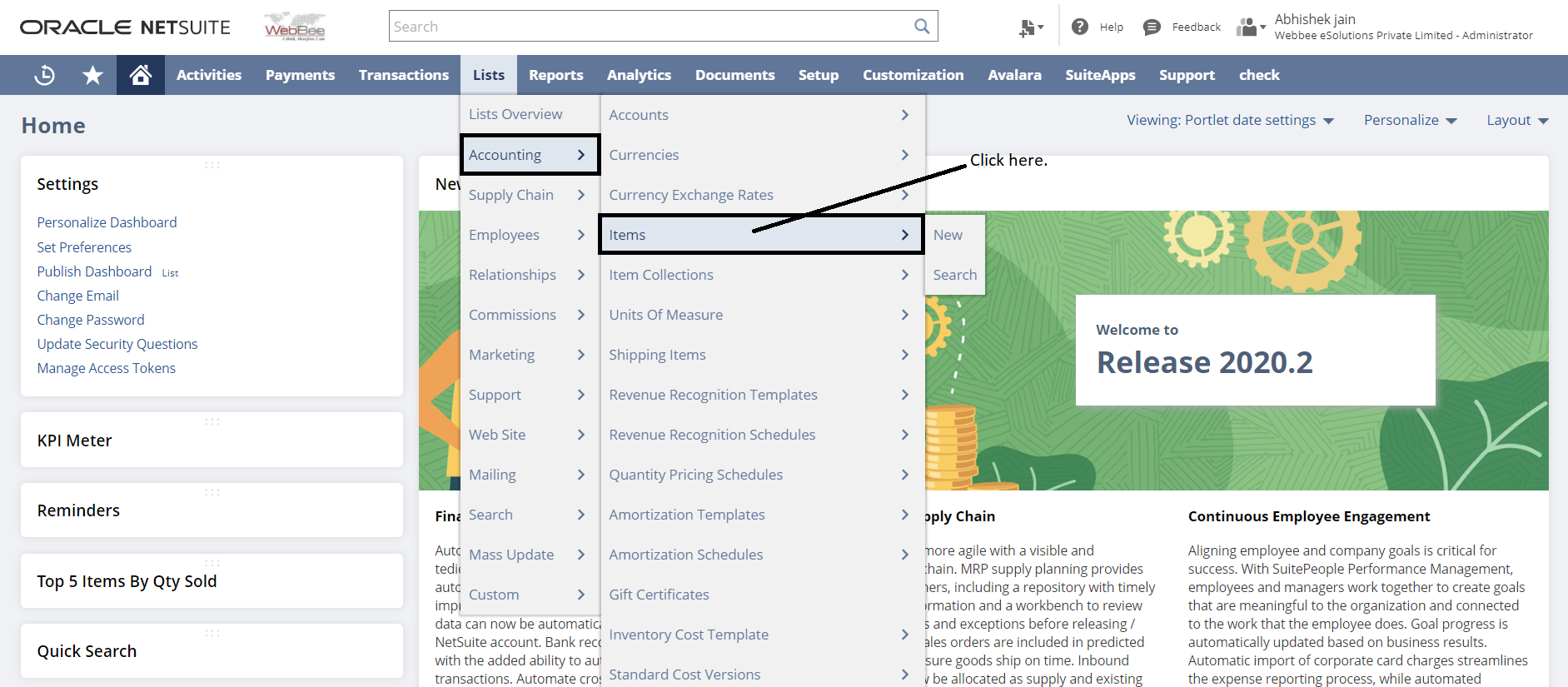Select Lists Overview from the menu

click(x=530, y=114)
